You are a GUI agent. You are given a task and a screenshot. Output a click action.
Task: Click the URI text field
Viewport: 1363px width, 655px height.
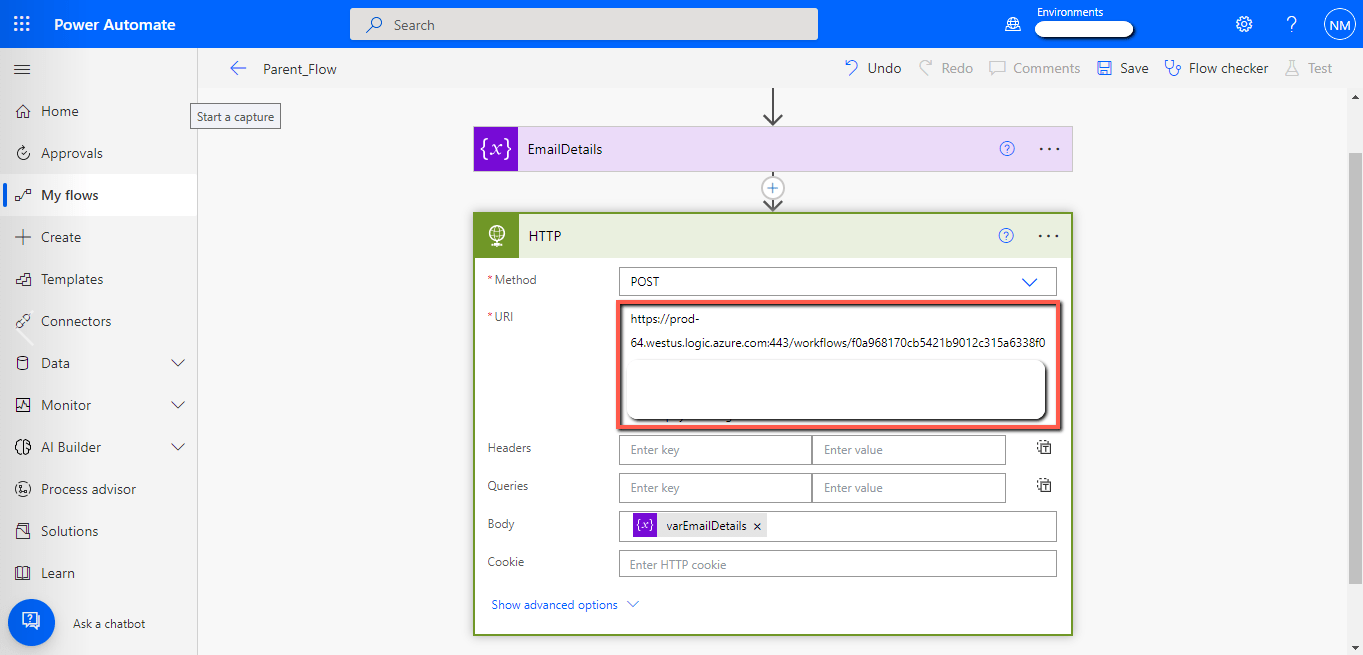click(x=838, y=365)
